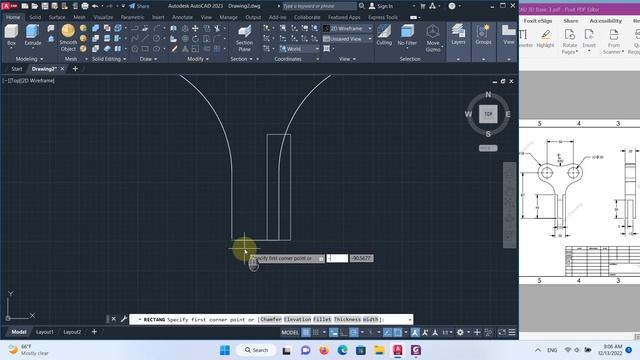Click the status bar Customization menu icon
This screenshot has width=640, height=360.
click(512, 332)
